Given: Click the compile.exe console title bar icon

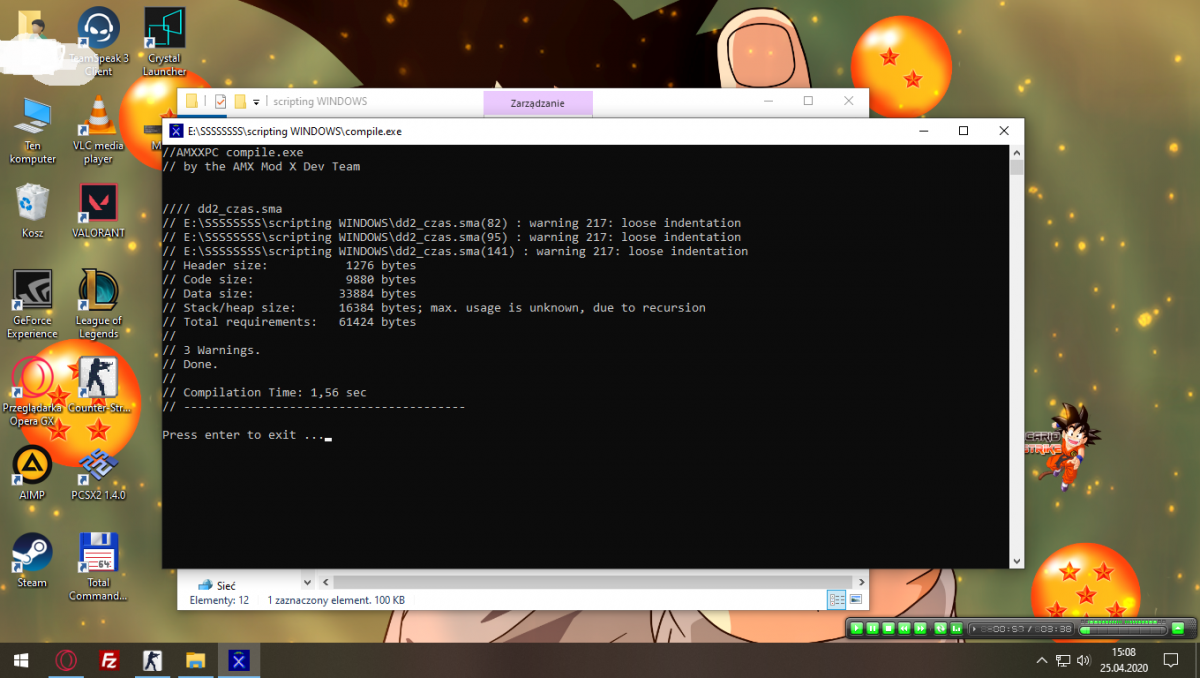Looking at the screenshot, I should click(176, 131).
